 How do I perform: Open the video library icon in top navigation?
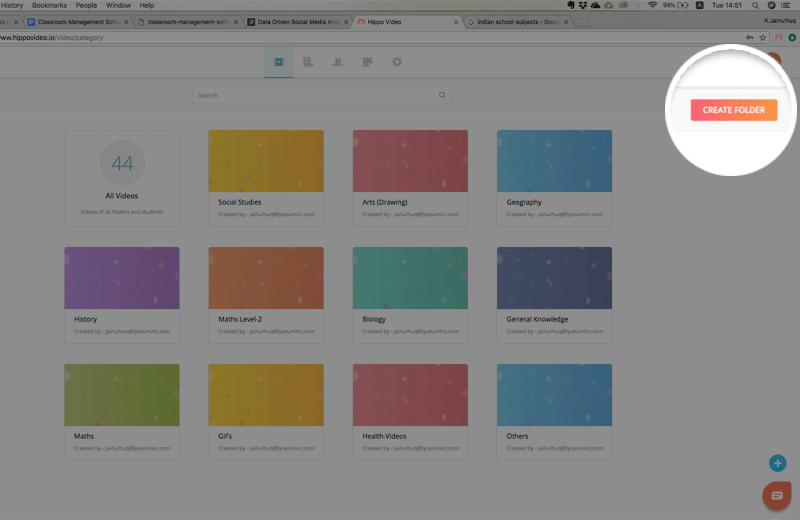click(x=279, y=62)
